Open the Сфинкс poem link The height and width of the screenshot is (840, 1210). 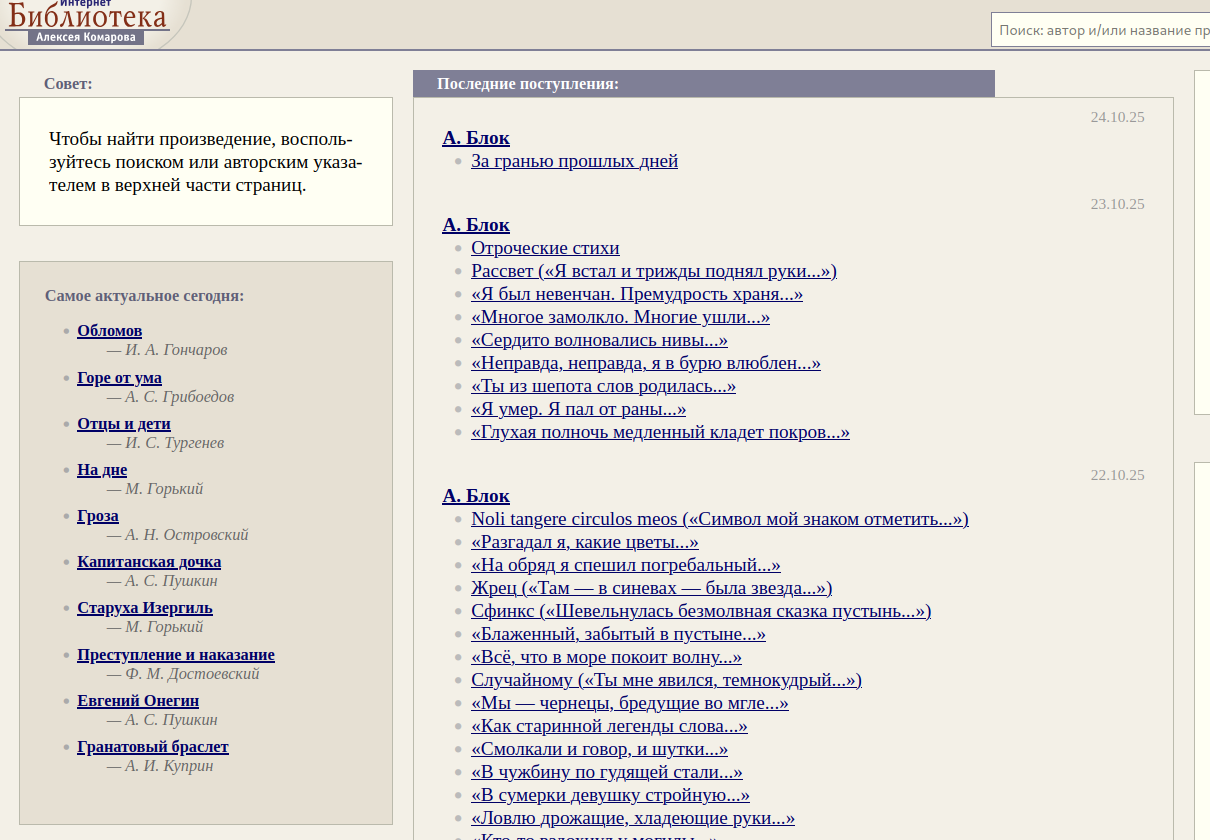(700, 611)
